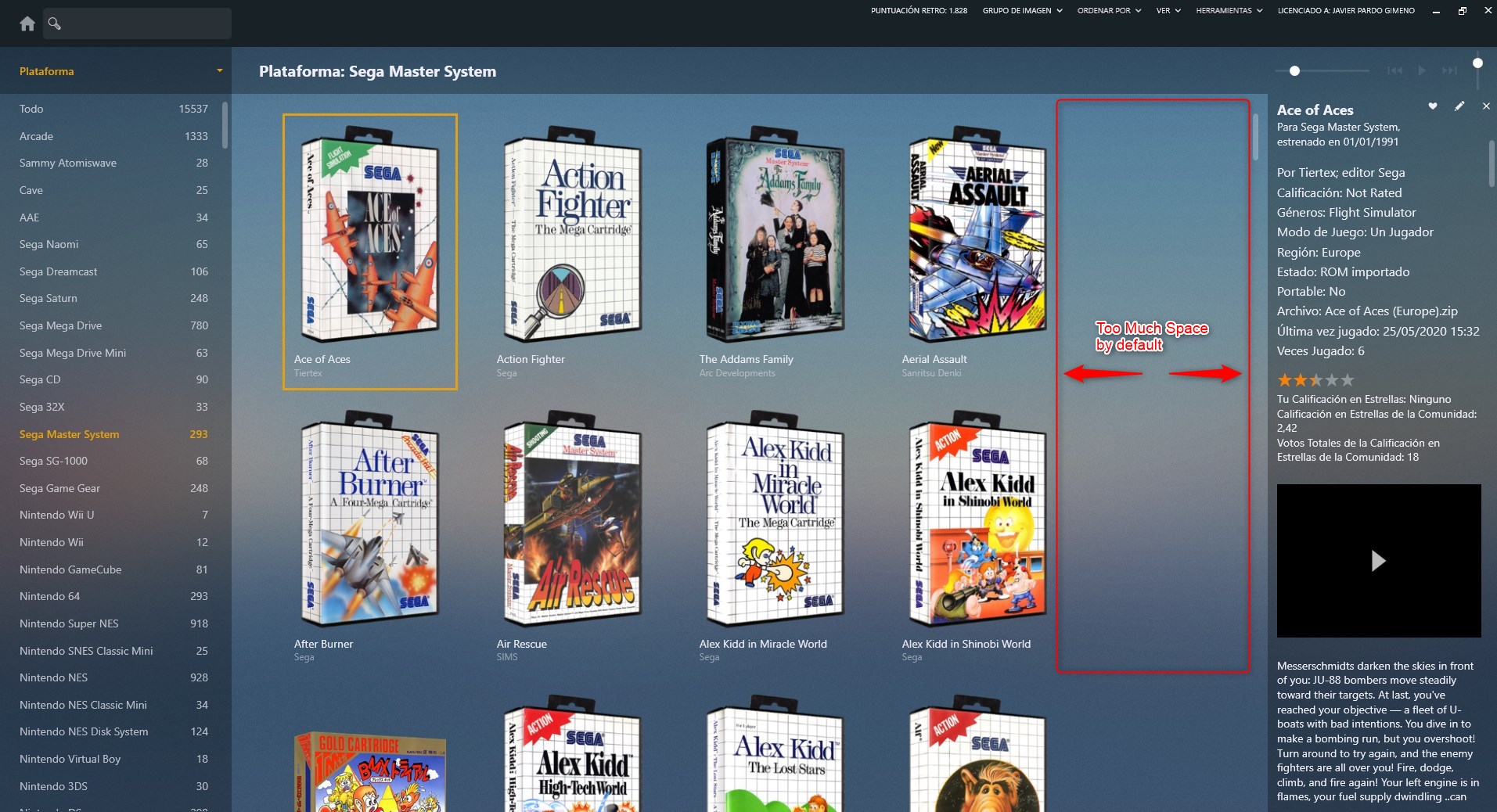Viewport: 1497px width, 812px height.
Task: Skip to next music track
Action: (x=1450, y=70)
